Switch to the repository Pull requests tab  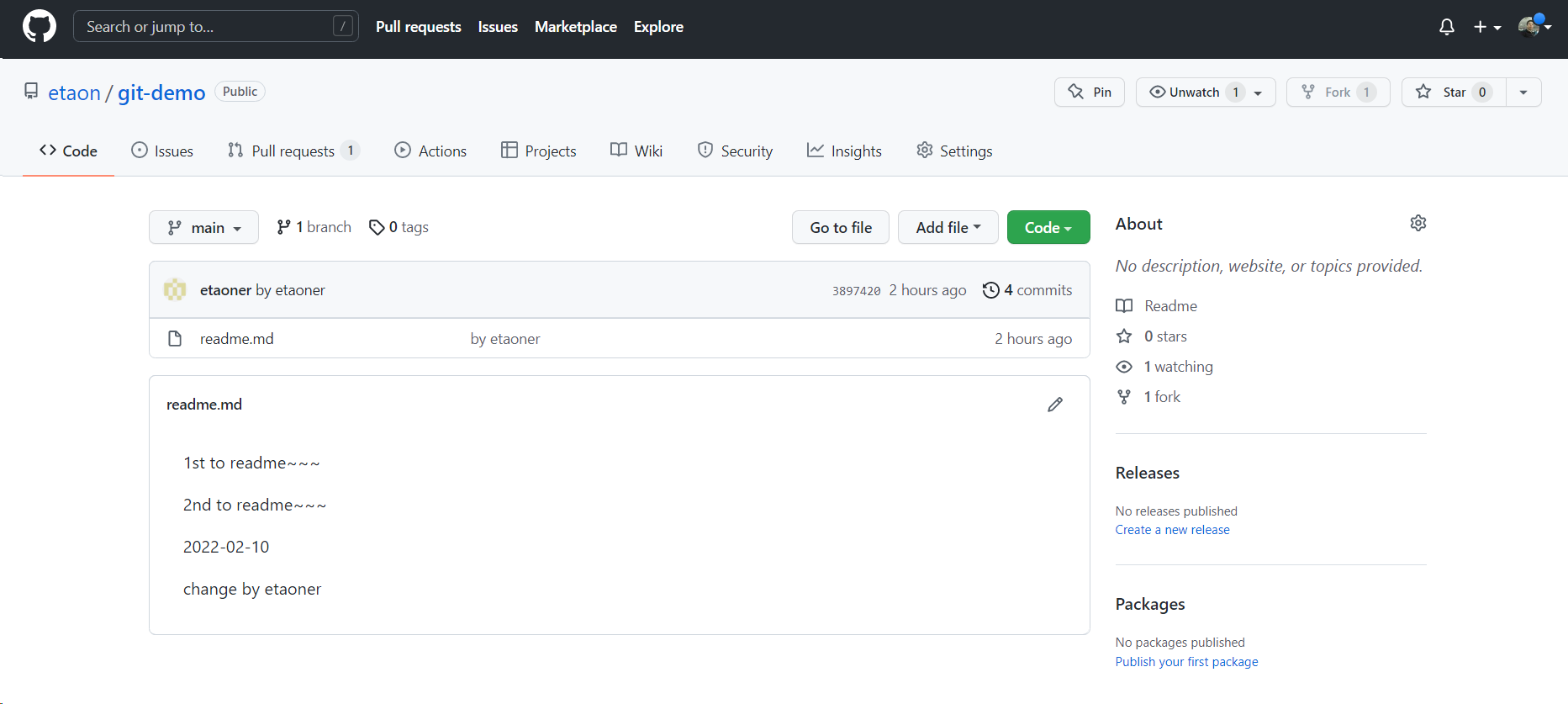tap(293, 151)
